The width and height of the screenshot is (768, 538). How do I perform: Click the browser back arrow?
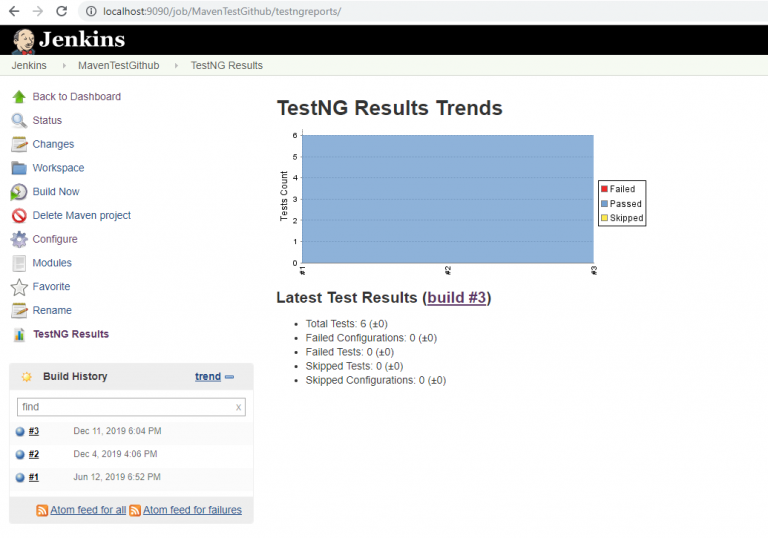(14, 11)
